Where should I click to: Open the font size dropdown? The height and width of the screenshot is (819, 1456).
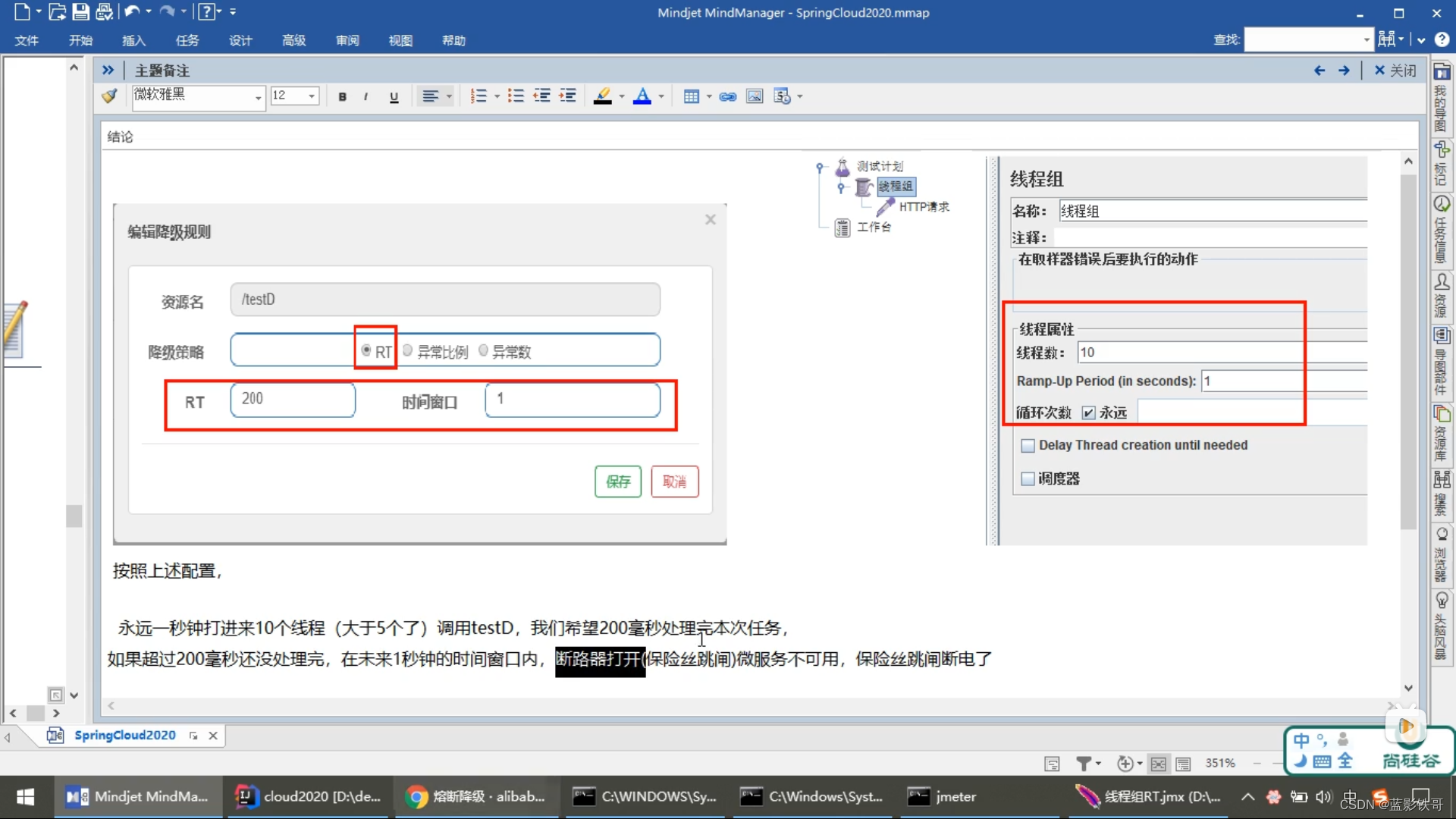point(312,96)
